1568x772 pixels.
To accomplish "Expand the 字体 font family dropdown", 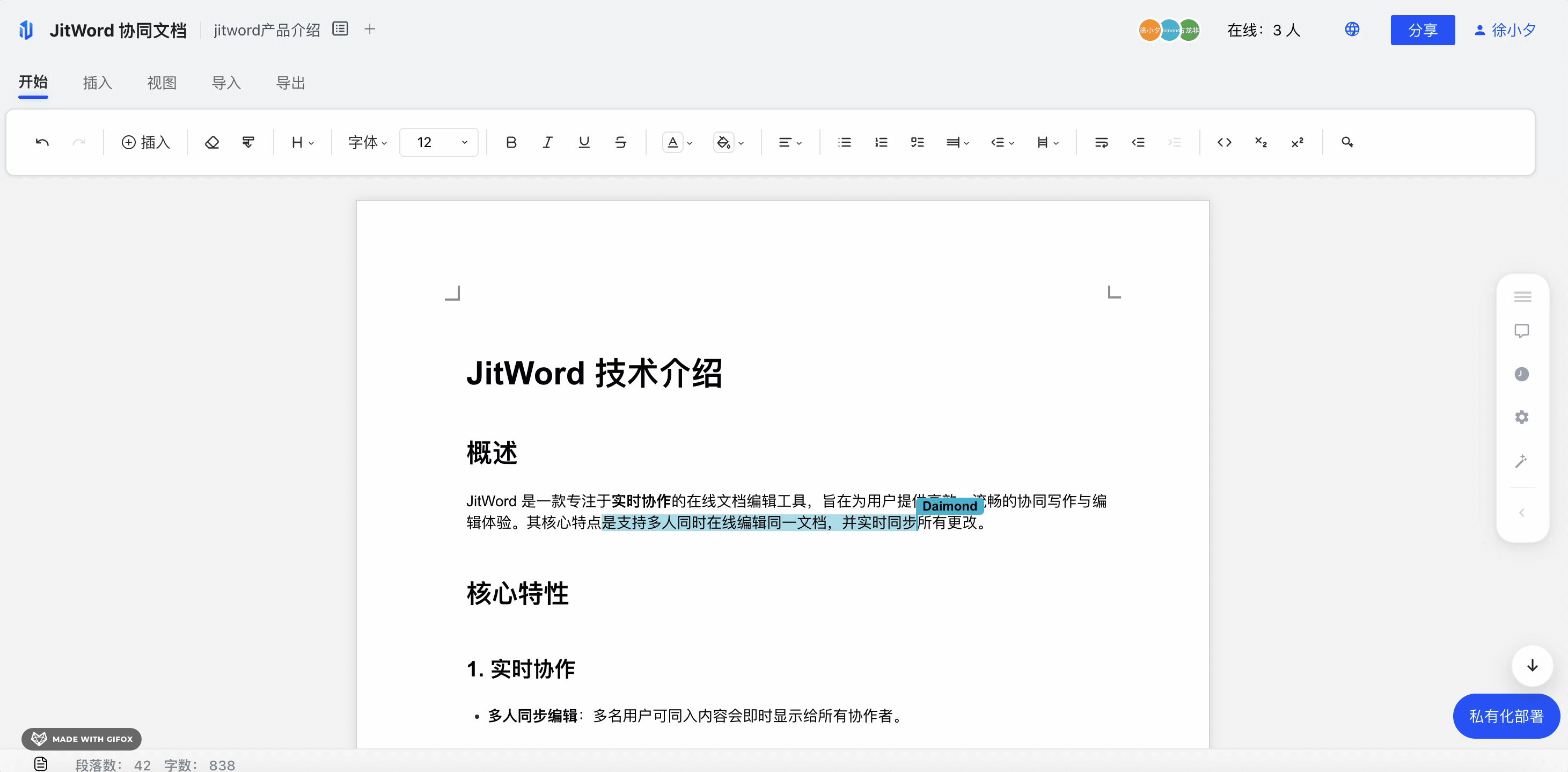I will [367, 142].
